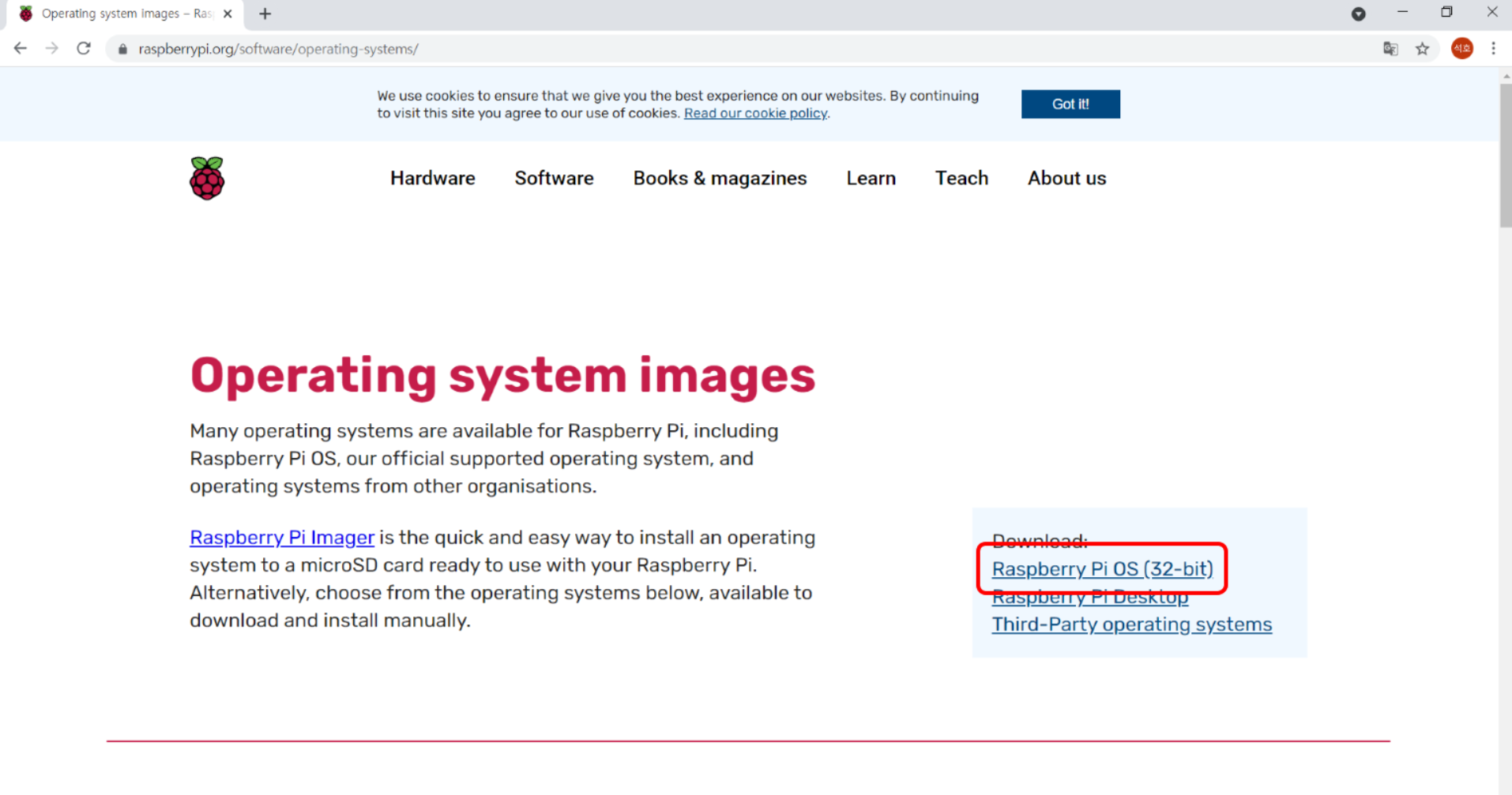
Task: Click the tab search dropdown arrow in the title bar
Action: [x=1359, y=13]
